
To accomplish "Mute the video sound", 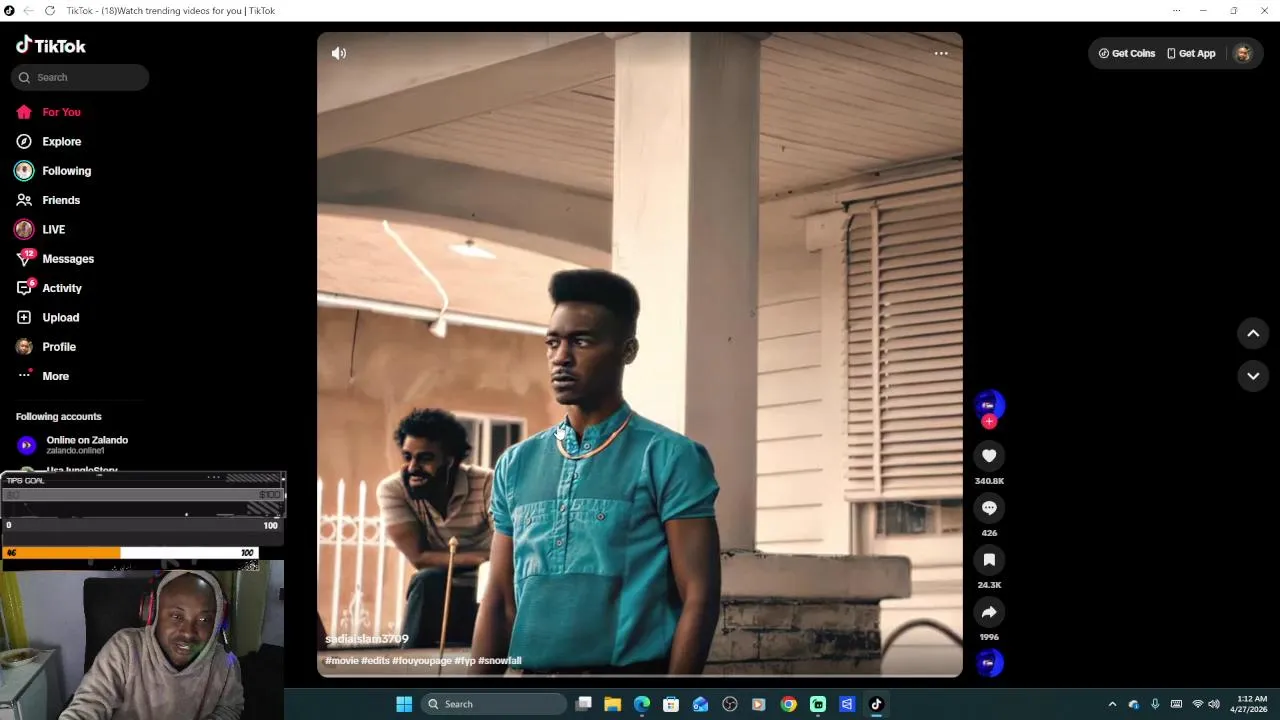I will click(339, 53).
